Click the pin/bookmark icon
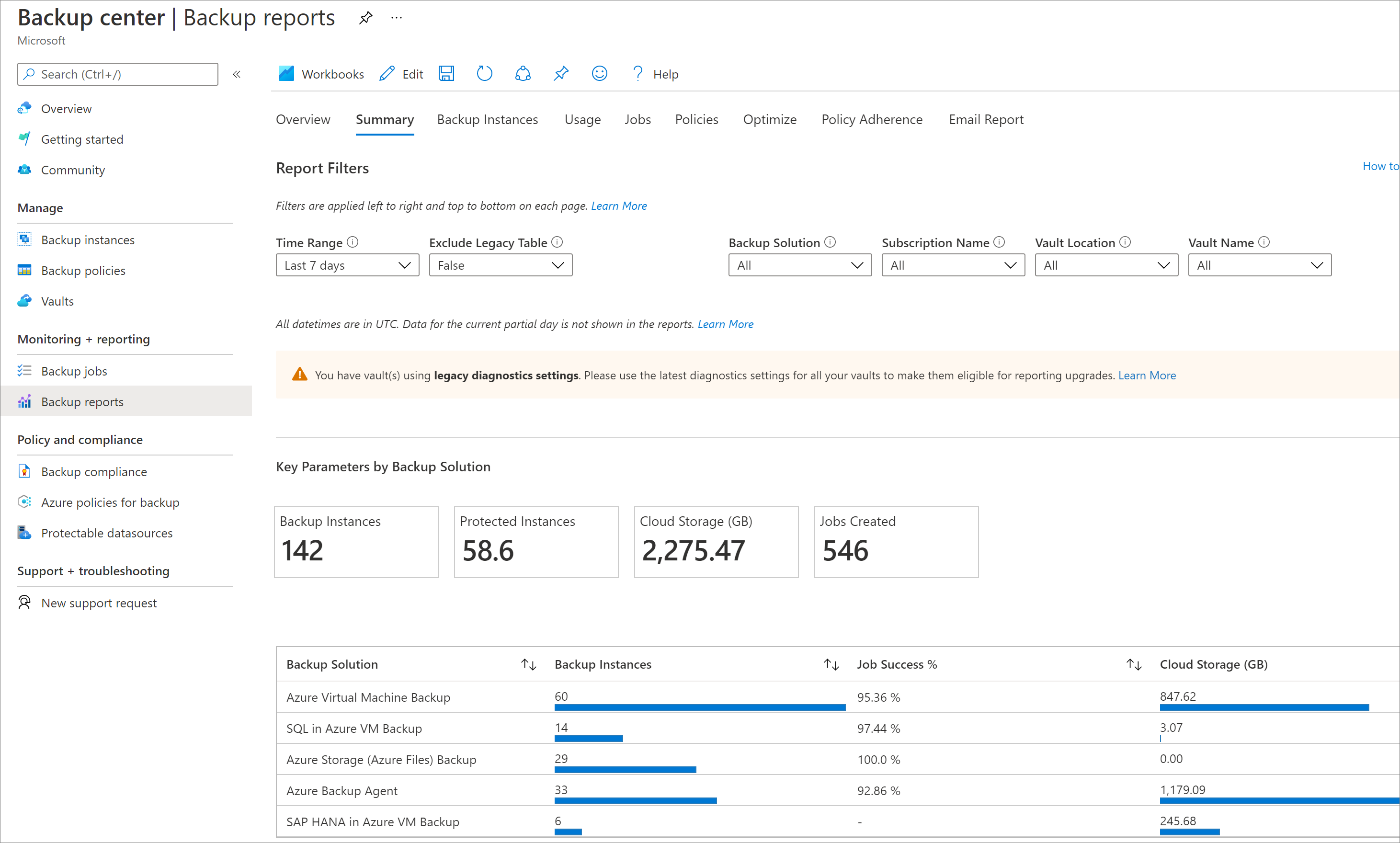Image resolution: width=1400 pixels, height=843 pixels. coord(366,18)
